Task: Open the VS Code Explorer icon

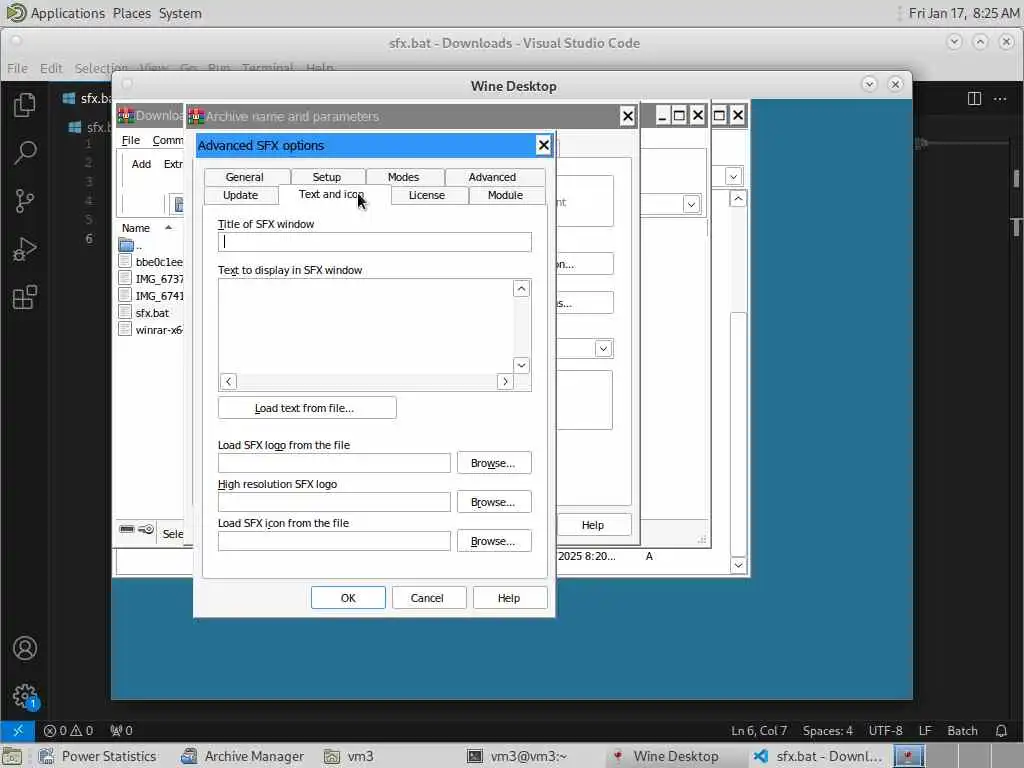Action: pyautogui.click(x=24, y=104)
